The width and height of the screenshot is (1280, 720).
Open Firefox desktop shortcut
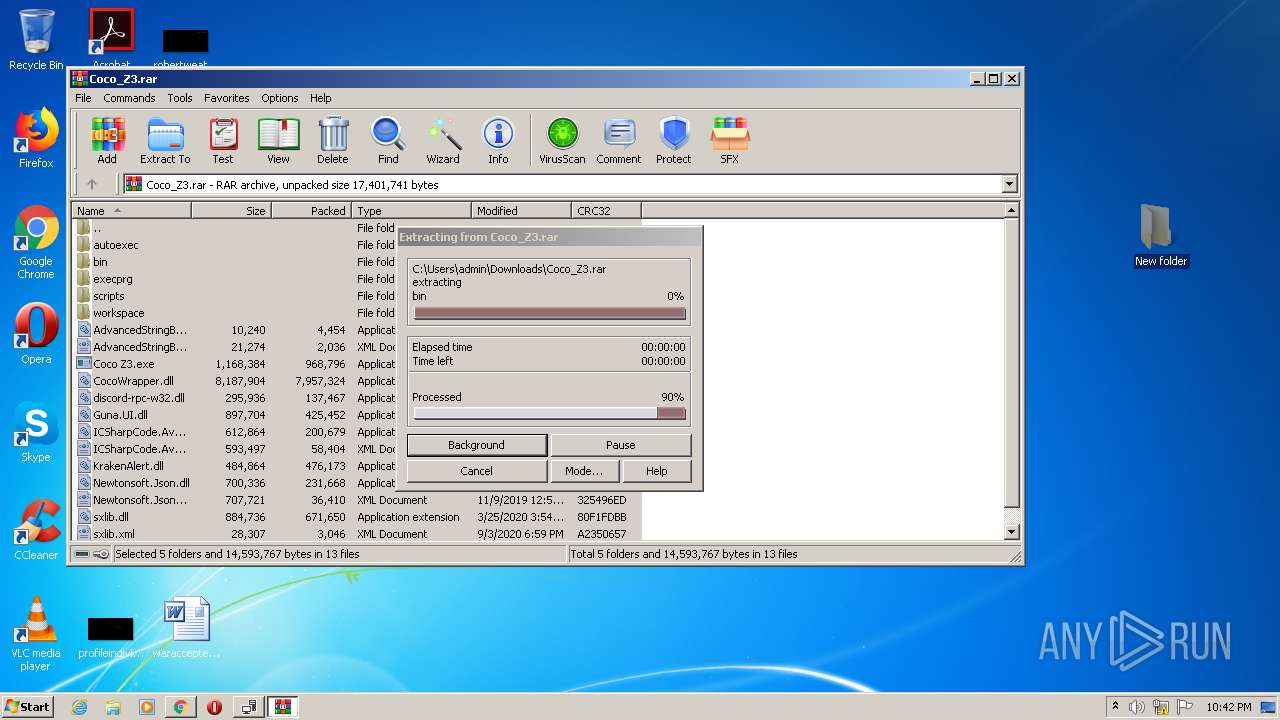pyautogui.click(x=36, y=138)
